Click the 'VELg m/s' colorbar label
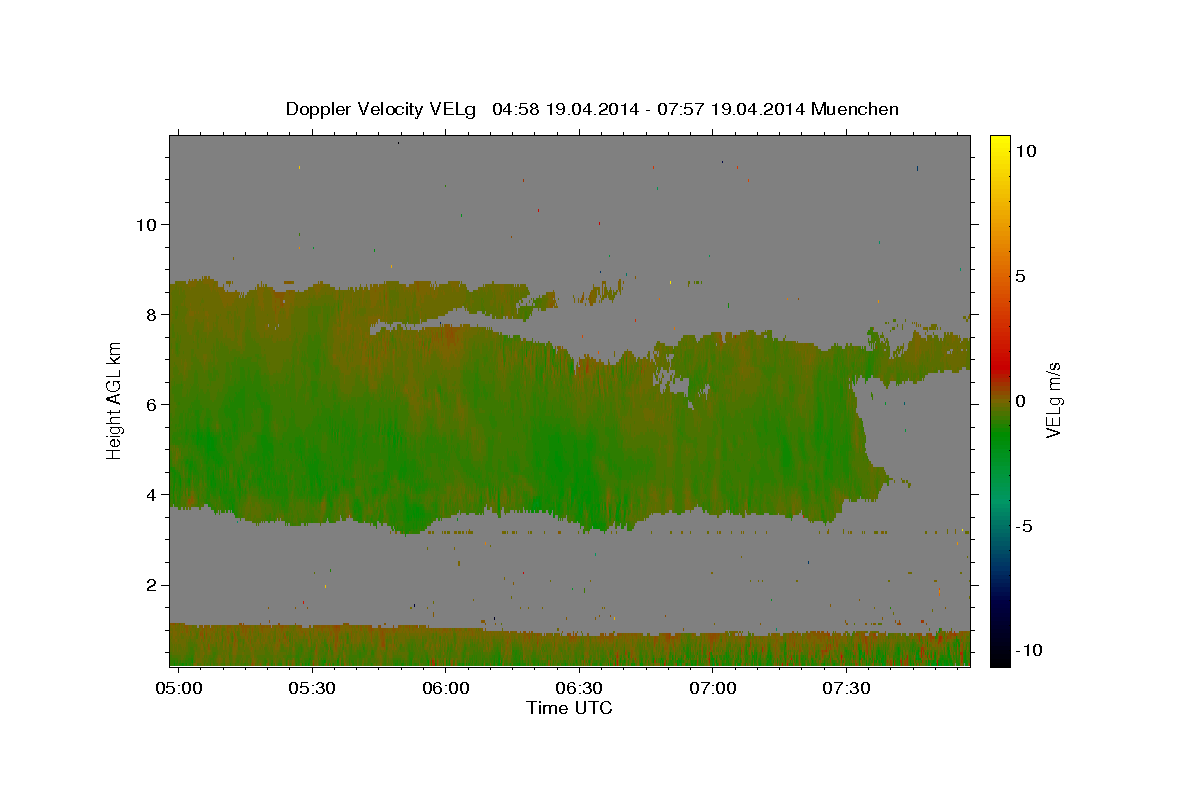The height and width of the screenshot is (800, 1200). 1053,401
